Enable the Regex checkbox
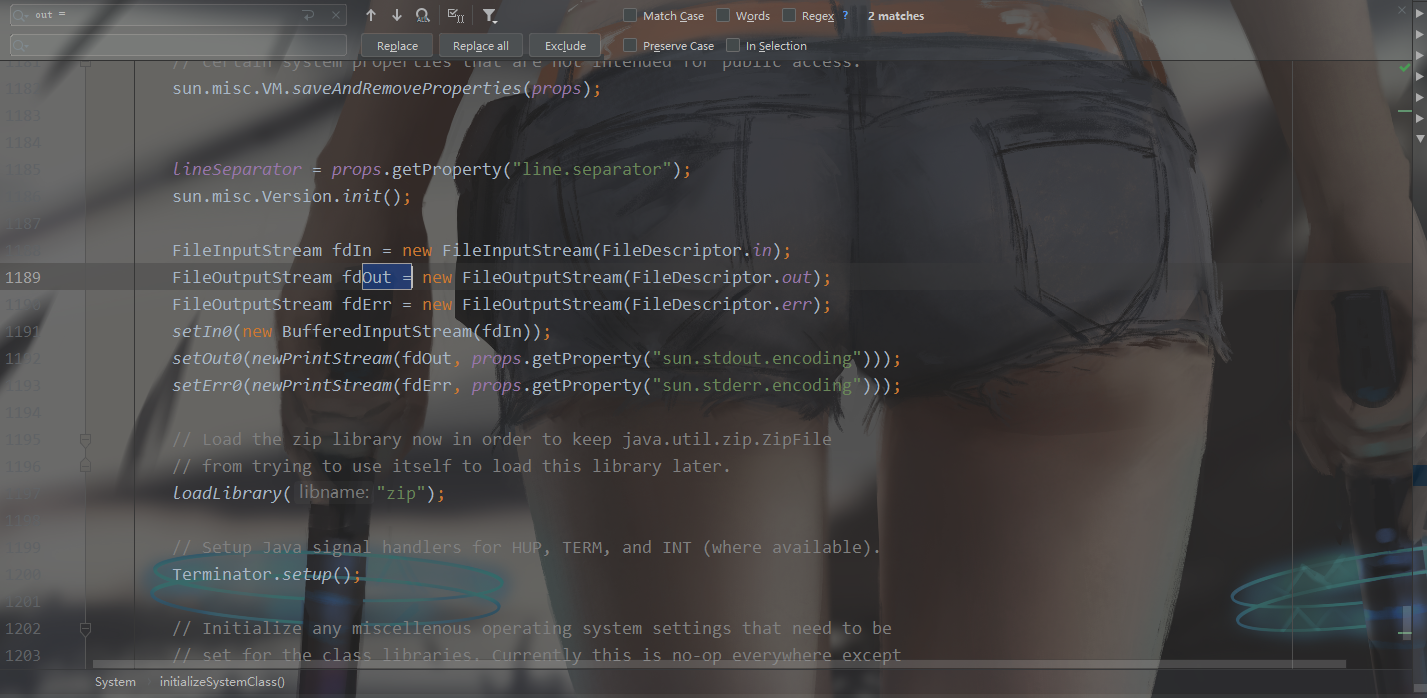 [789, 16]
